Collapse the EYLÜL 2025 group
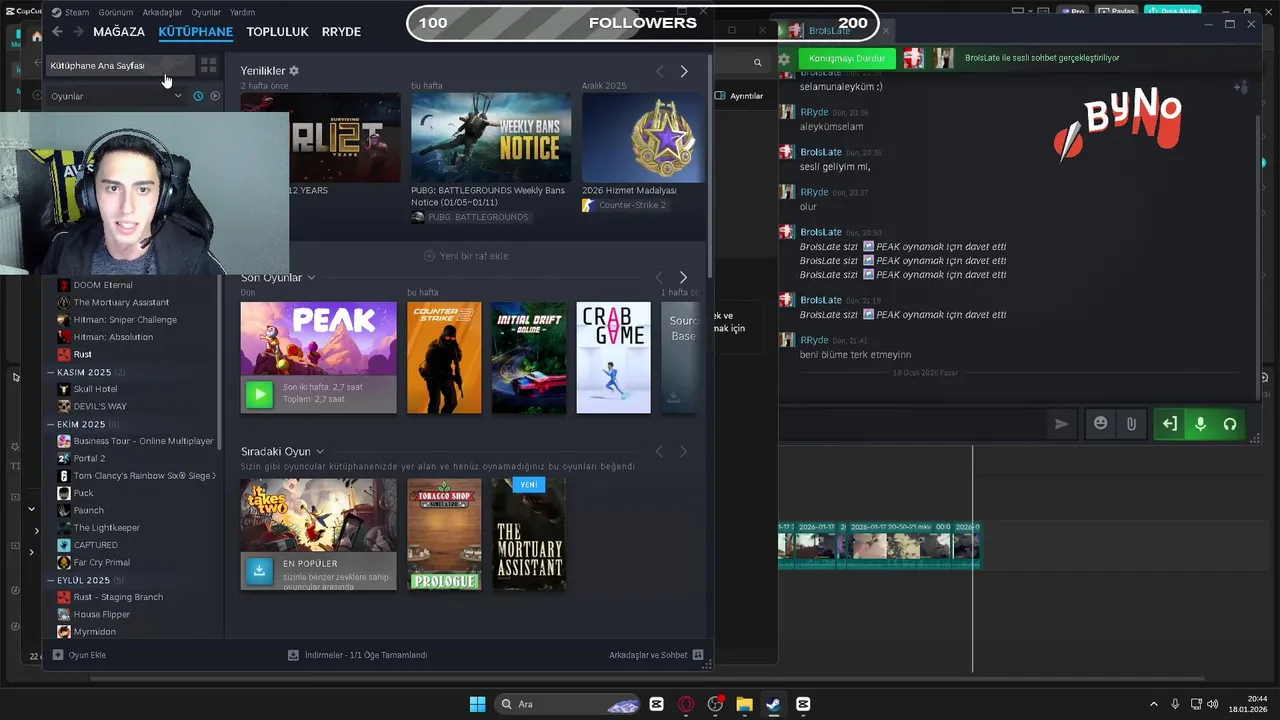 (51, 580)
